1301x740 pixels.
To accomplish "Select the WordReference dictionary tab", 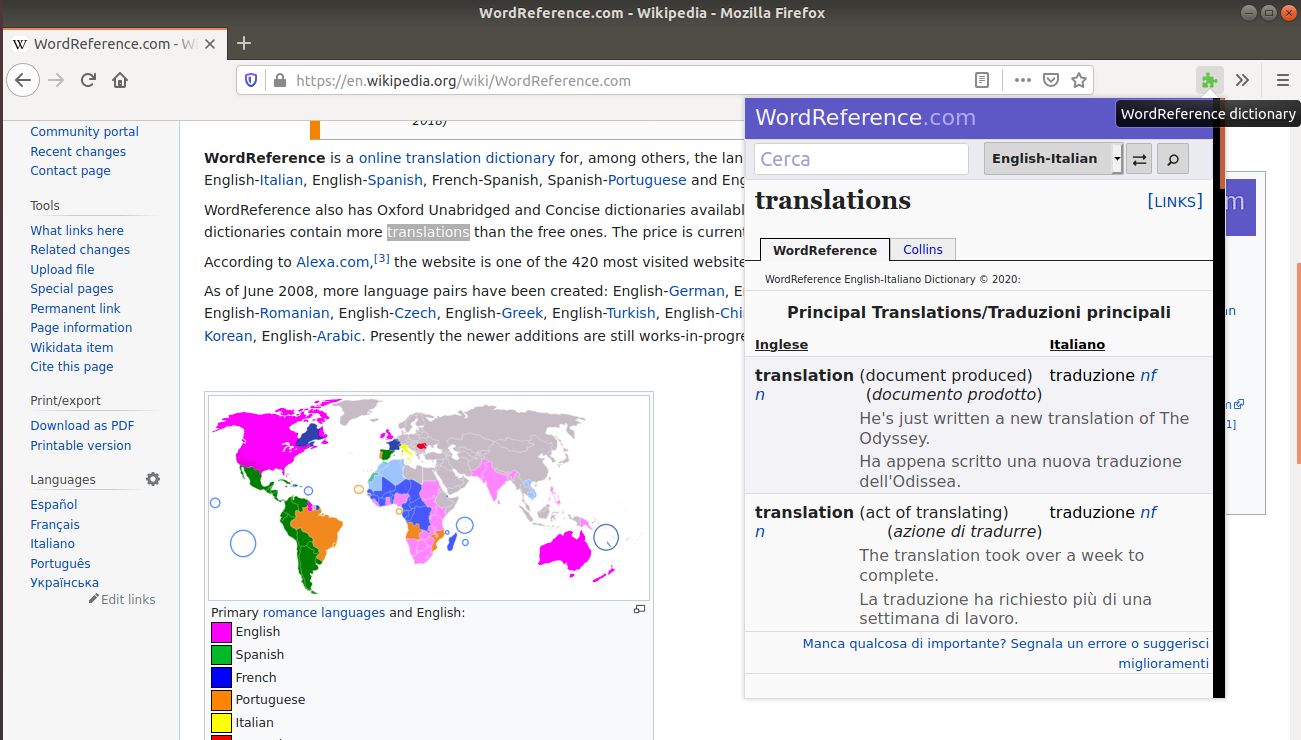I will click(x=824, y=250).
